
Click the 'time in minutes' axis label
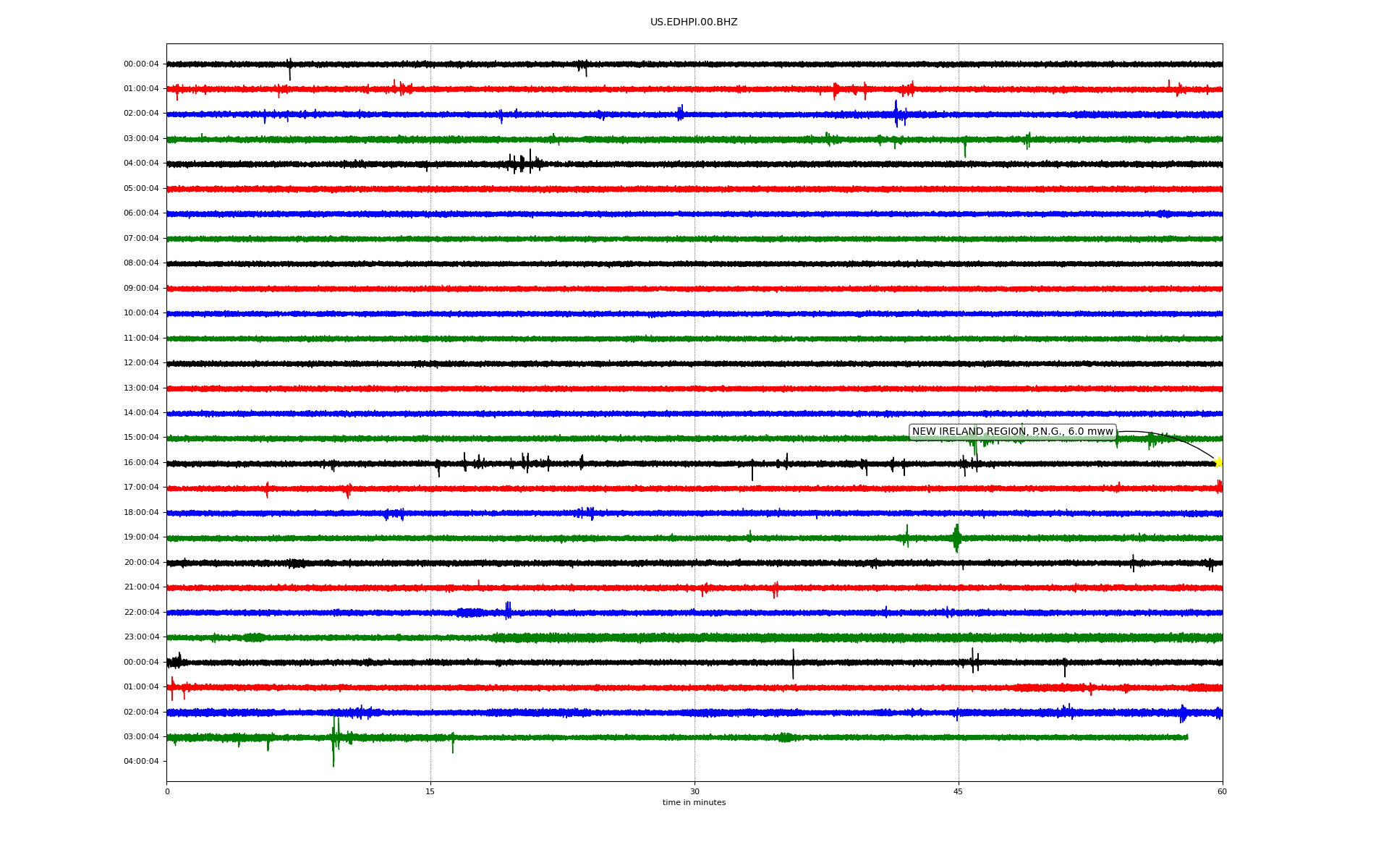pos(694,803)
